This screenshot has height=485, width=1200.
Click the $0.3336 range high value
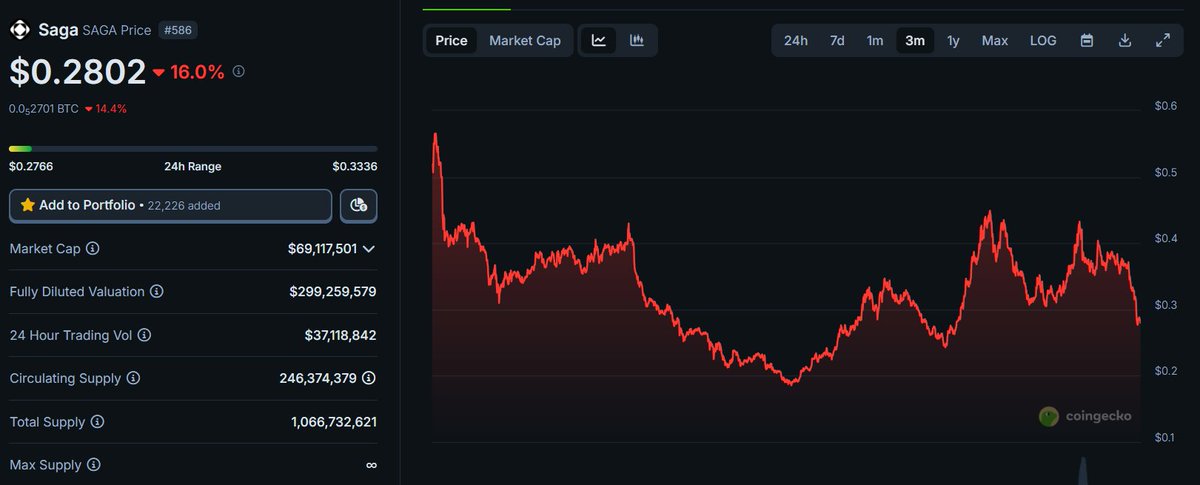pyautogui.click(x=355, y=166)
